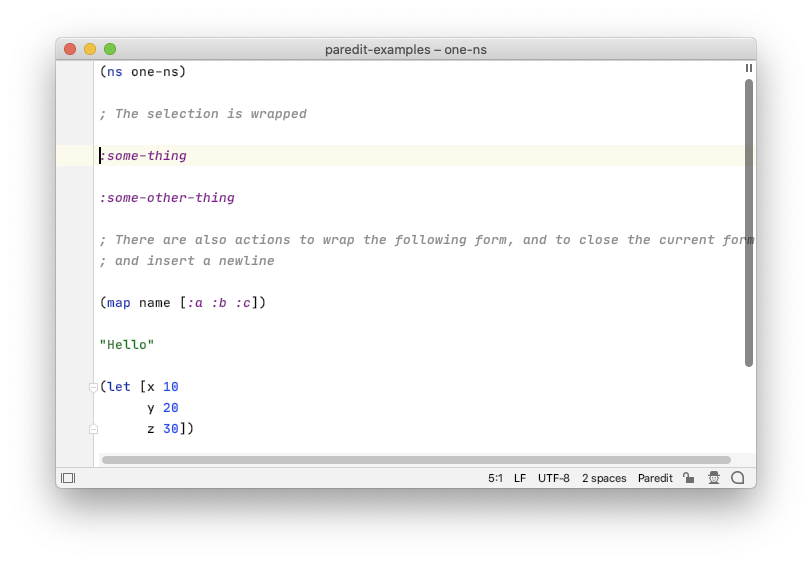Click the one-ns namespace symbol
Screen dimensions: 812x562
click(155, 72)
